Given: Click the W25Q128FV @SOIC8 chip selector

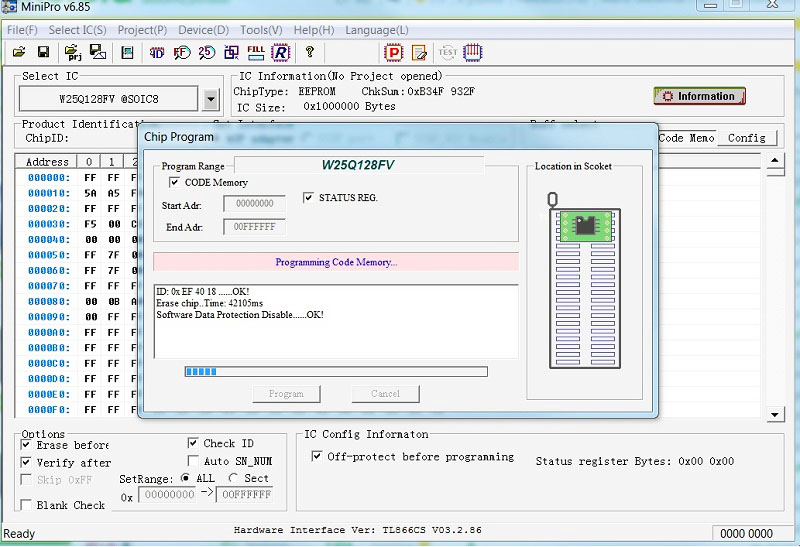Looking at the screenshot, I should [108, 99].
